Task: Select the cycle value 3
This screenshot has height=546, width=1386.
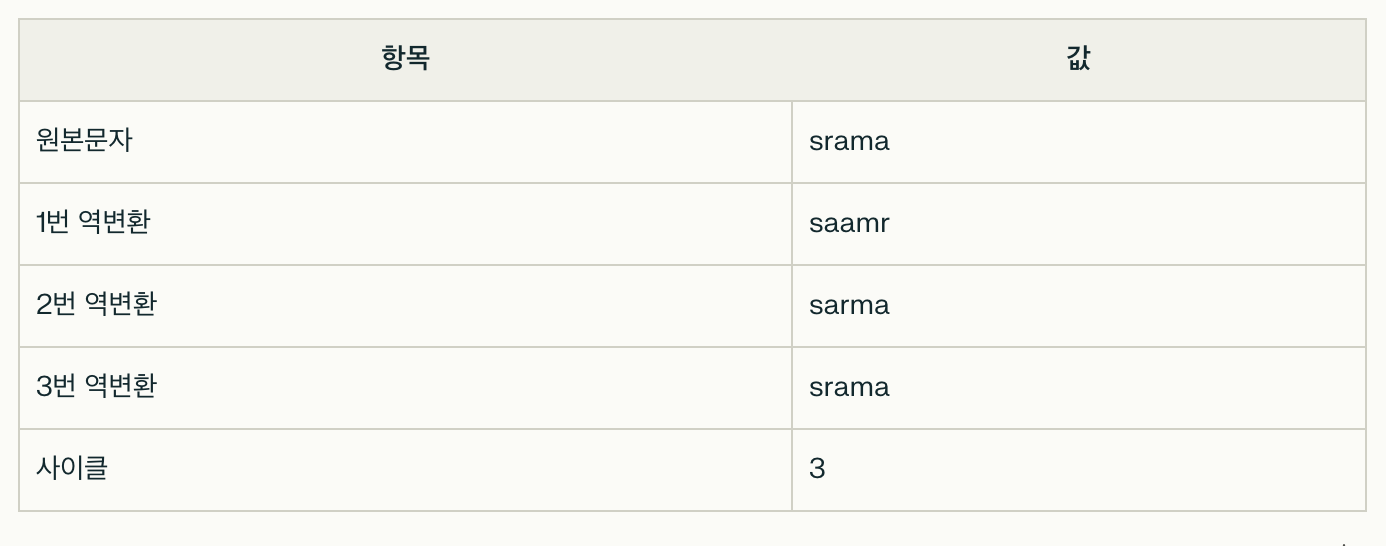Action: pyautogui.click(x=817, y=469)
